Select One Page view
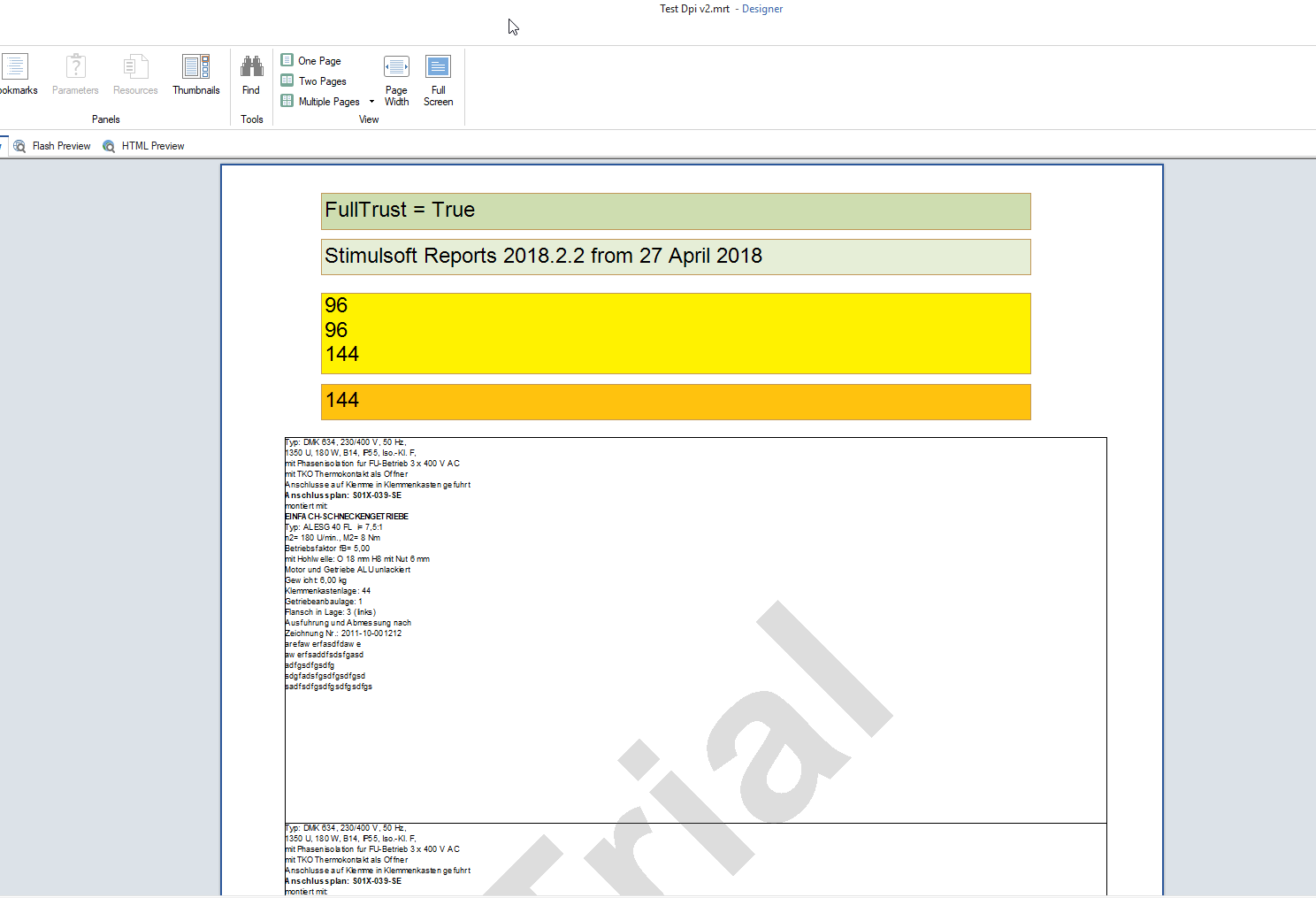Image resolution: width=1316 pixels, height=898 pixels. pos(311,60)
